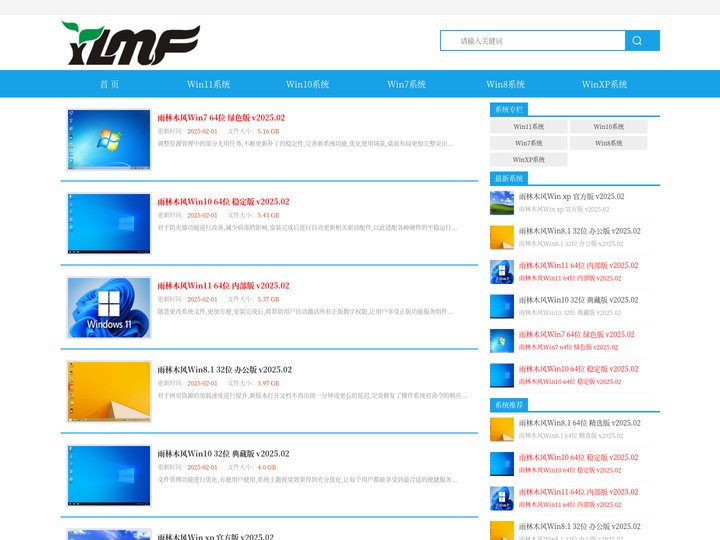Open Win10 64位 稳定版 title in 系统推荐
This screenshot has width=720, height=540.
coord(579,457)
